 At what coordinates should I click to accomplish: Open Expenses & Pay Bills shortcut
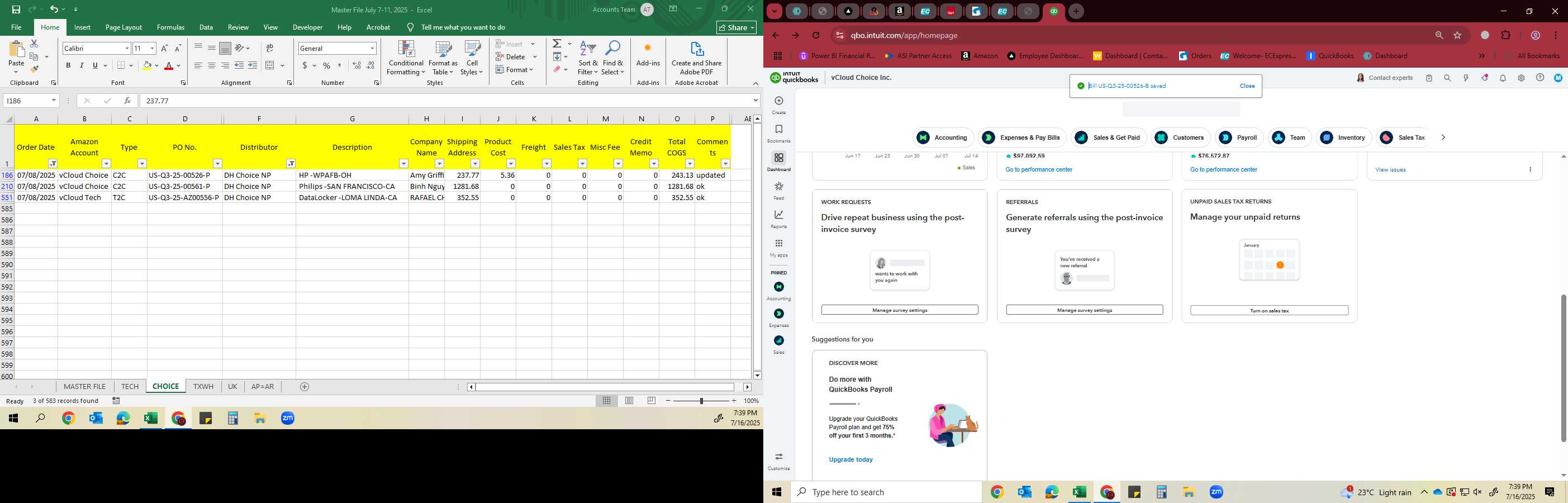pyautogui.click(x=1022, y=137)
